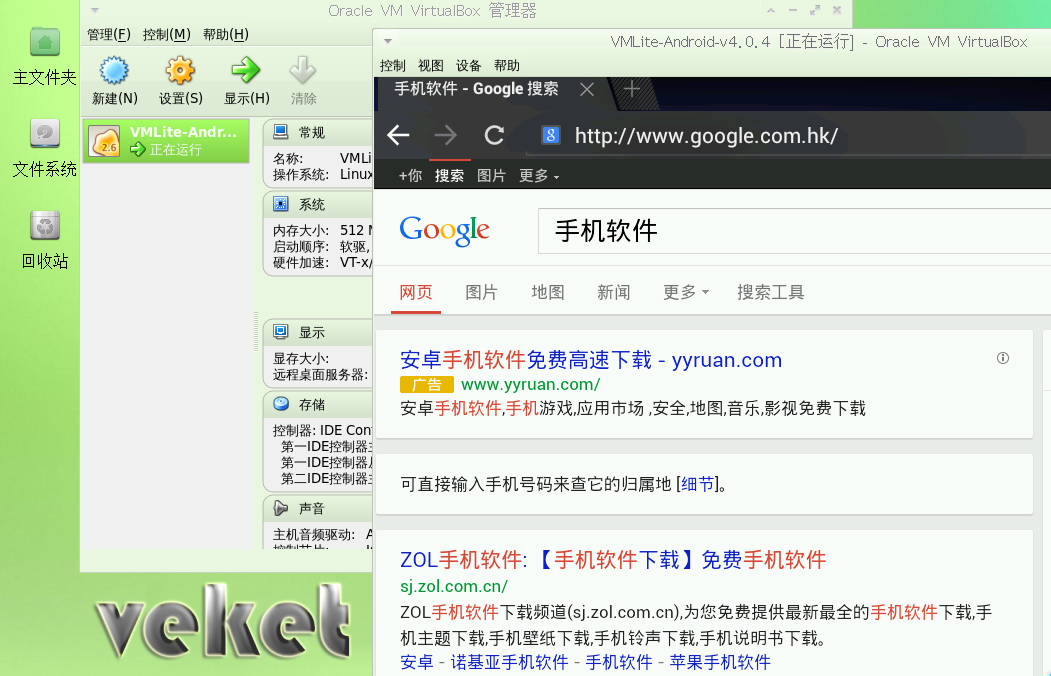Click the browser forward arrow
1051x676 pixels.
(446, 135)
